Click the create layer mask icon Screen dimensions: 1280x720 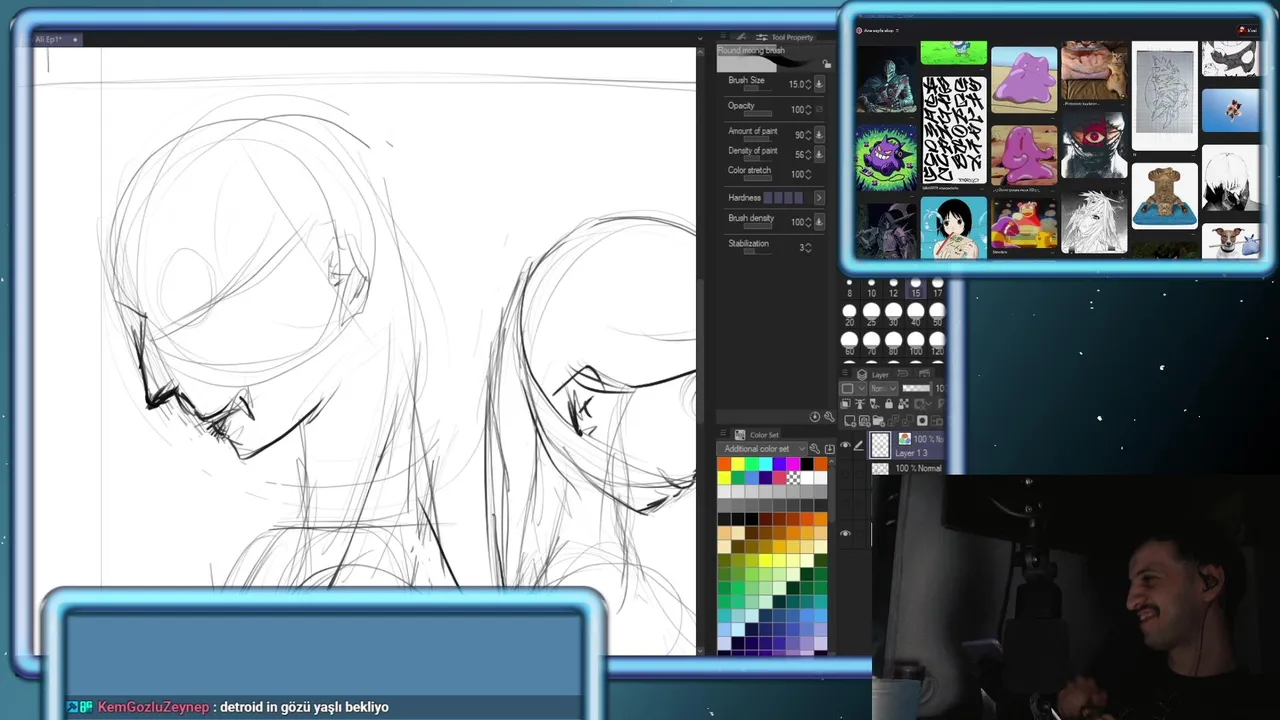coord(922,421)
